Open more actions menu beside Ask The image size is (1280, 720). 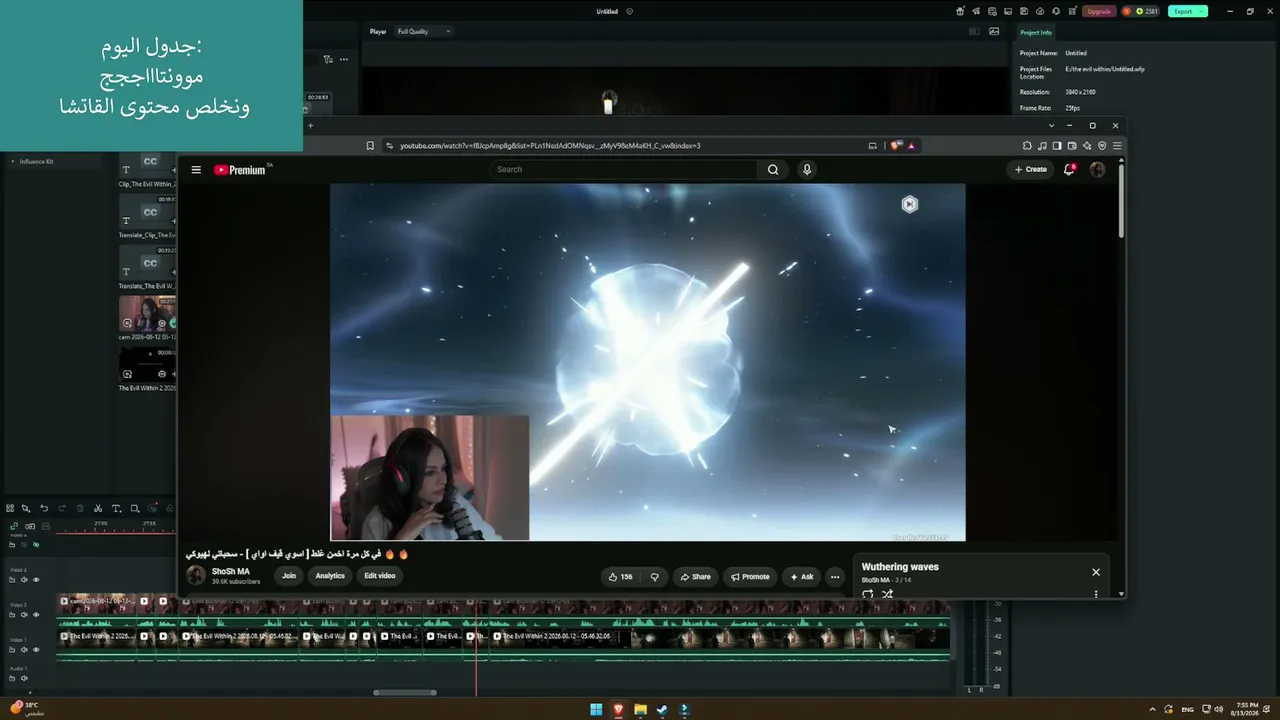(x=835, y=577)
